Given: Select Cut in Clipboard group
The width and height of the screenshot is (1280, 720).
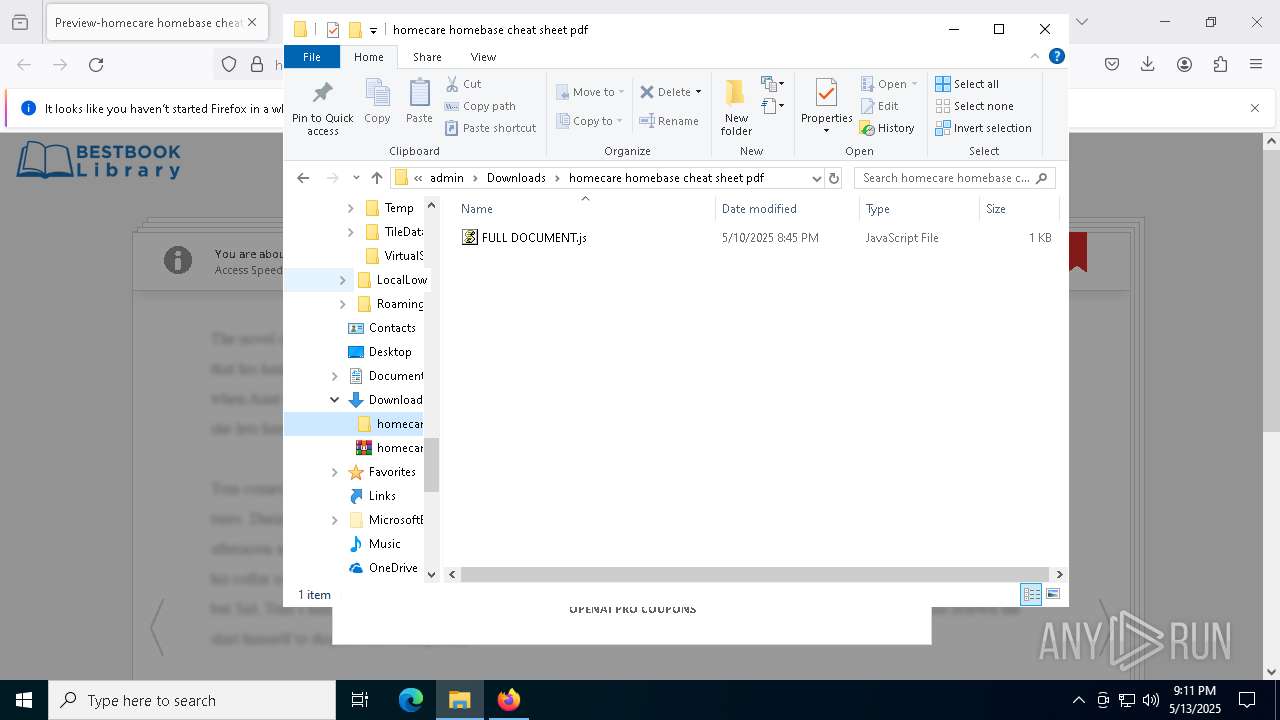Looking at the screenshot, I should point(463,84).
